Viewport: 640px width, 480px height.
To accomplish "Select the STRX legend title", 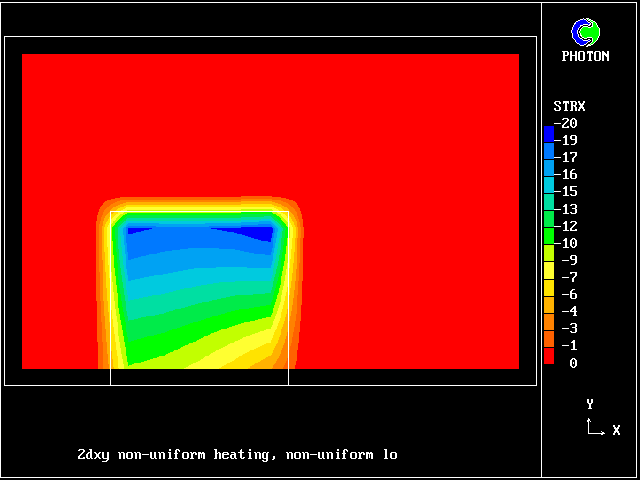I will (569, 106).
